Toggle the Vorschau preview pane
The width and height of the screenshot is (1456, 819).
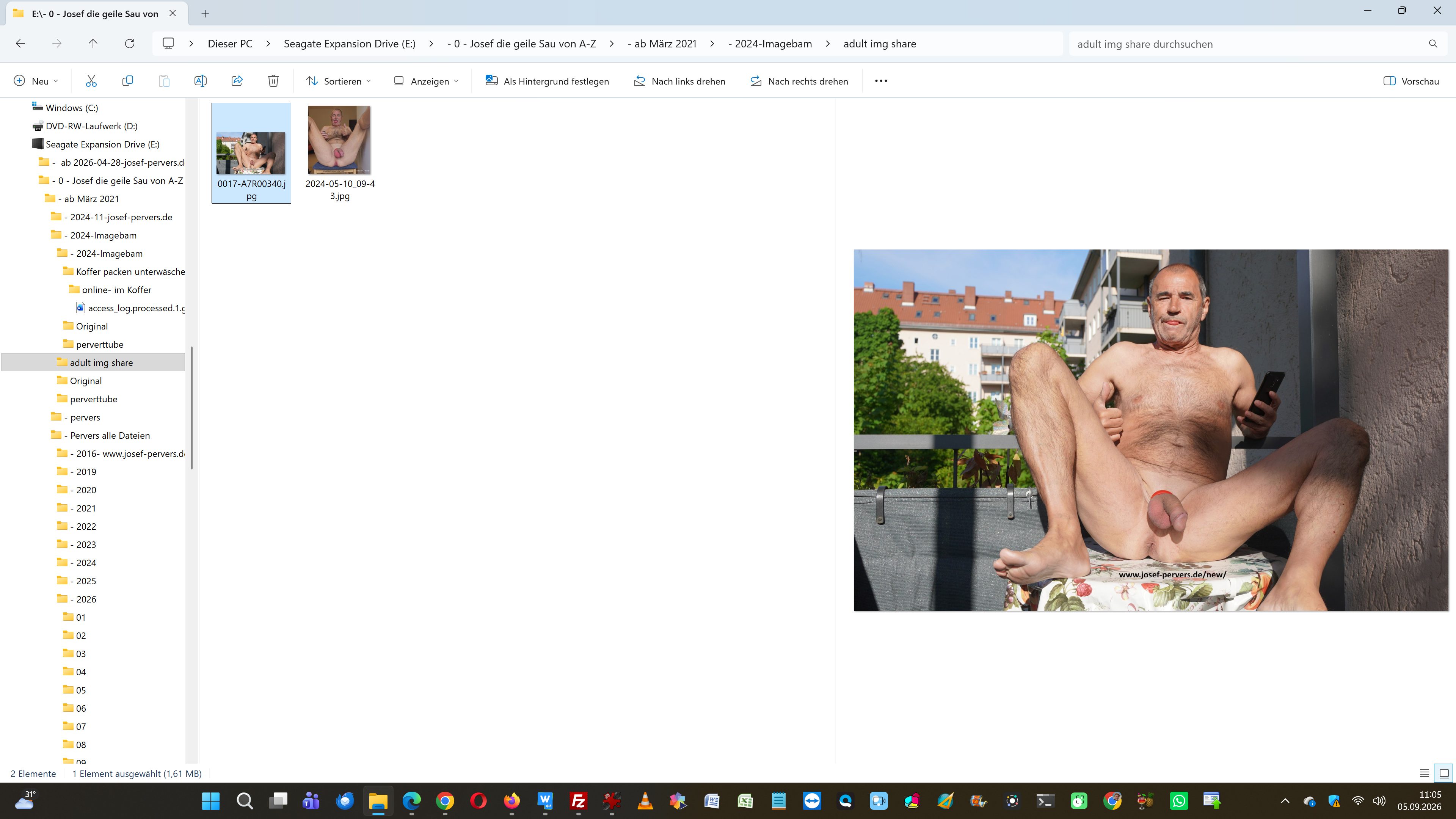pos(1411,81)
